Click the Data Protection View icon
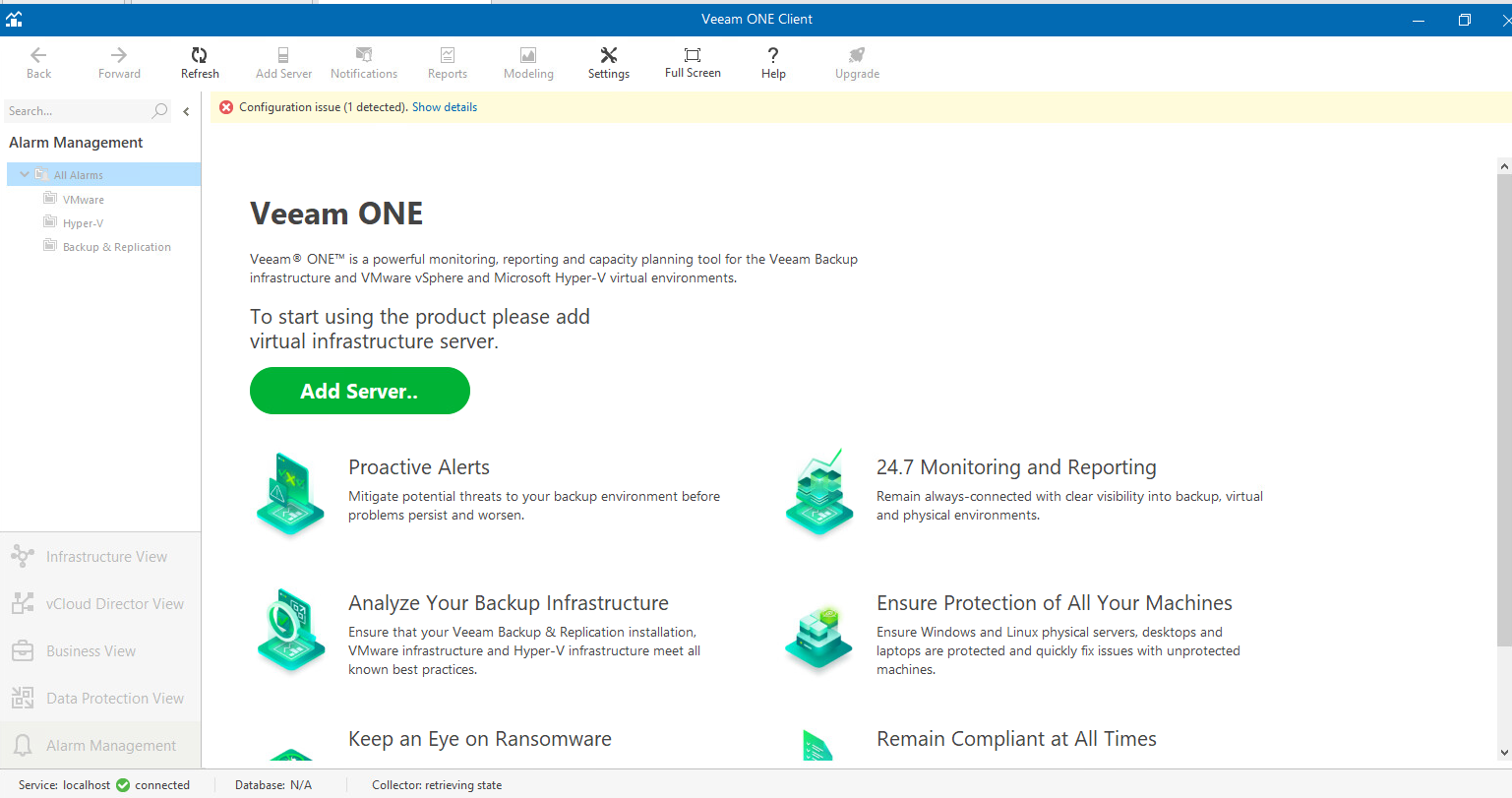 [22, 698]
